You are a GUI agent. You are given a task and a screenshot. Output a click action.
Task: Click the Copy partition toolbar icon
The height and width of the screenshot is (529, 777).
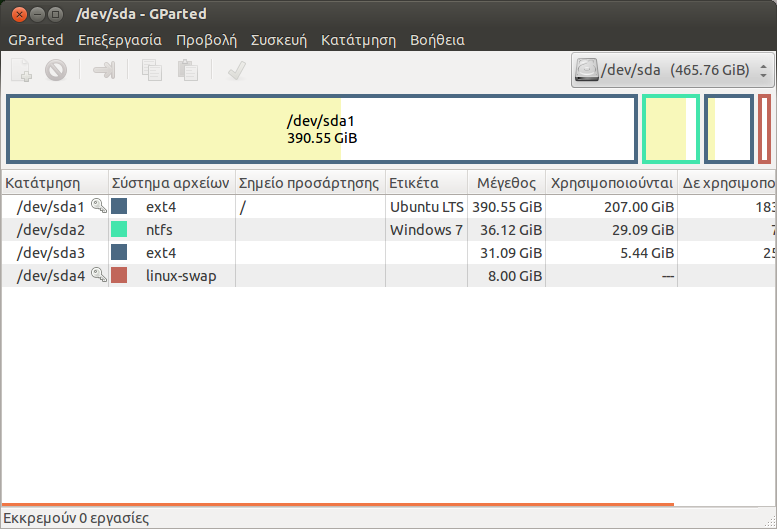click(152, 70)
